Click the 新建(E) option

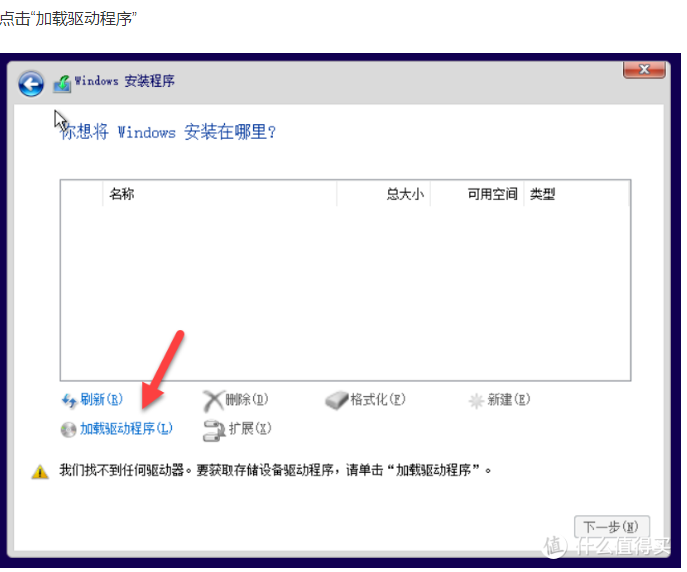click(509, 399)
